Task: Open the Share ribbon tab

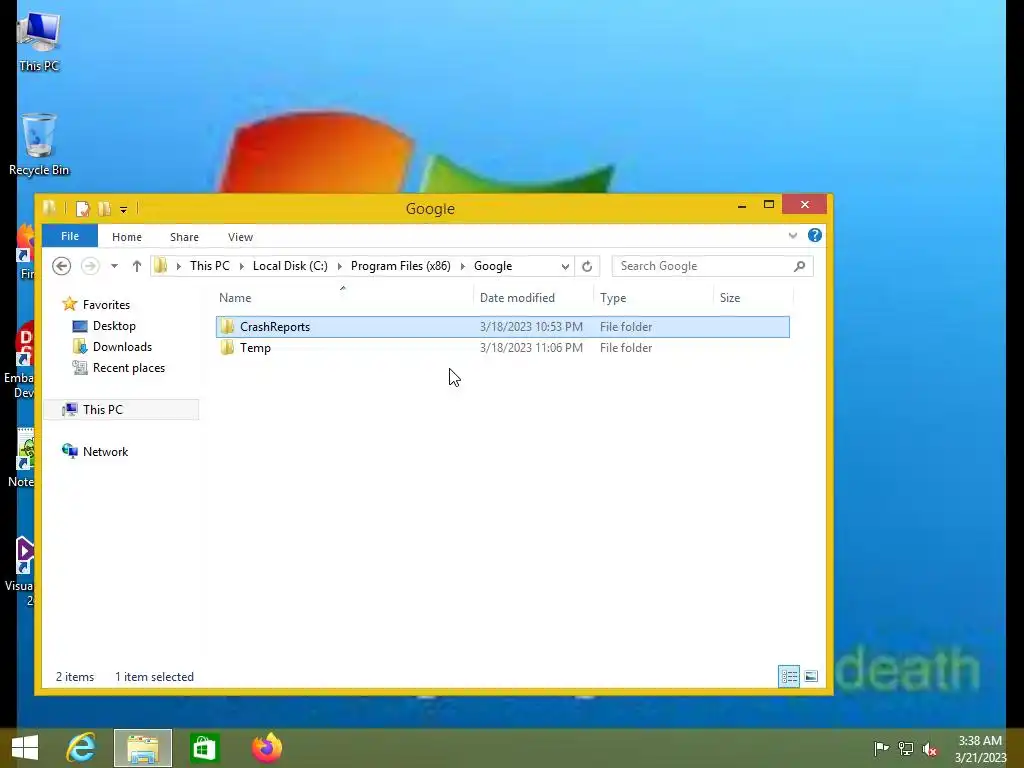Action: (x=184, y=237)
